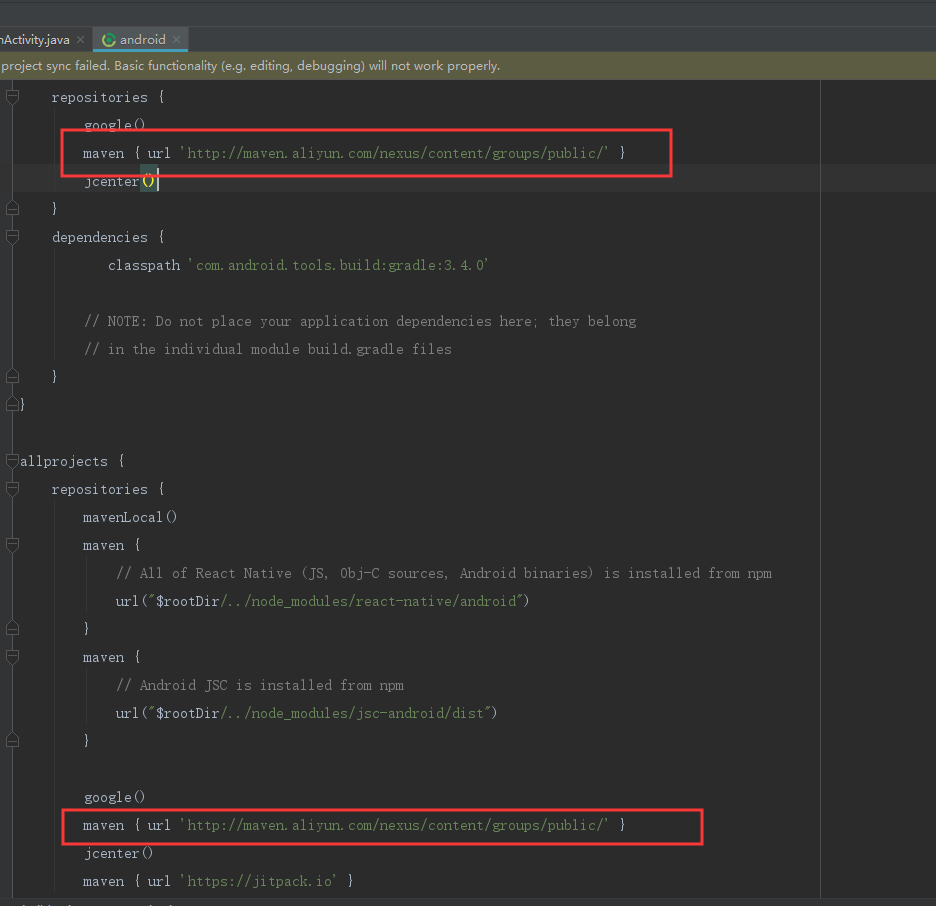The width and height of the screenshot is (936, 906).
Task: Click the project sync failed notification banner
Action: [468, 66]
